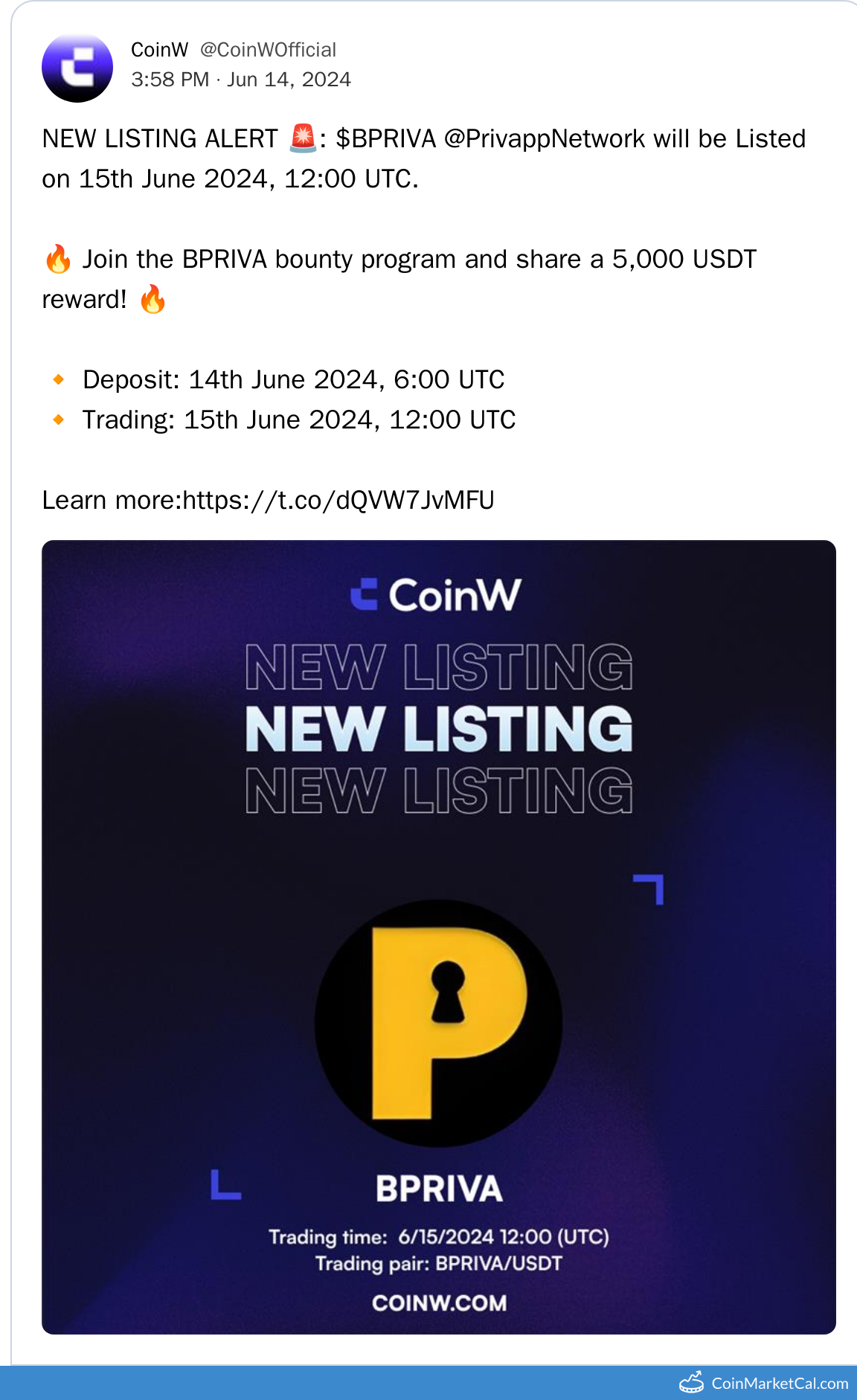
Task: Click the orange diamond beside Deposit
Action: tap(59, 380)
